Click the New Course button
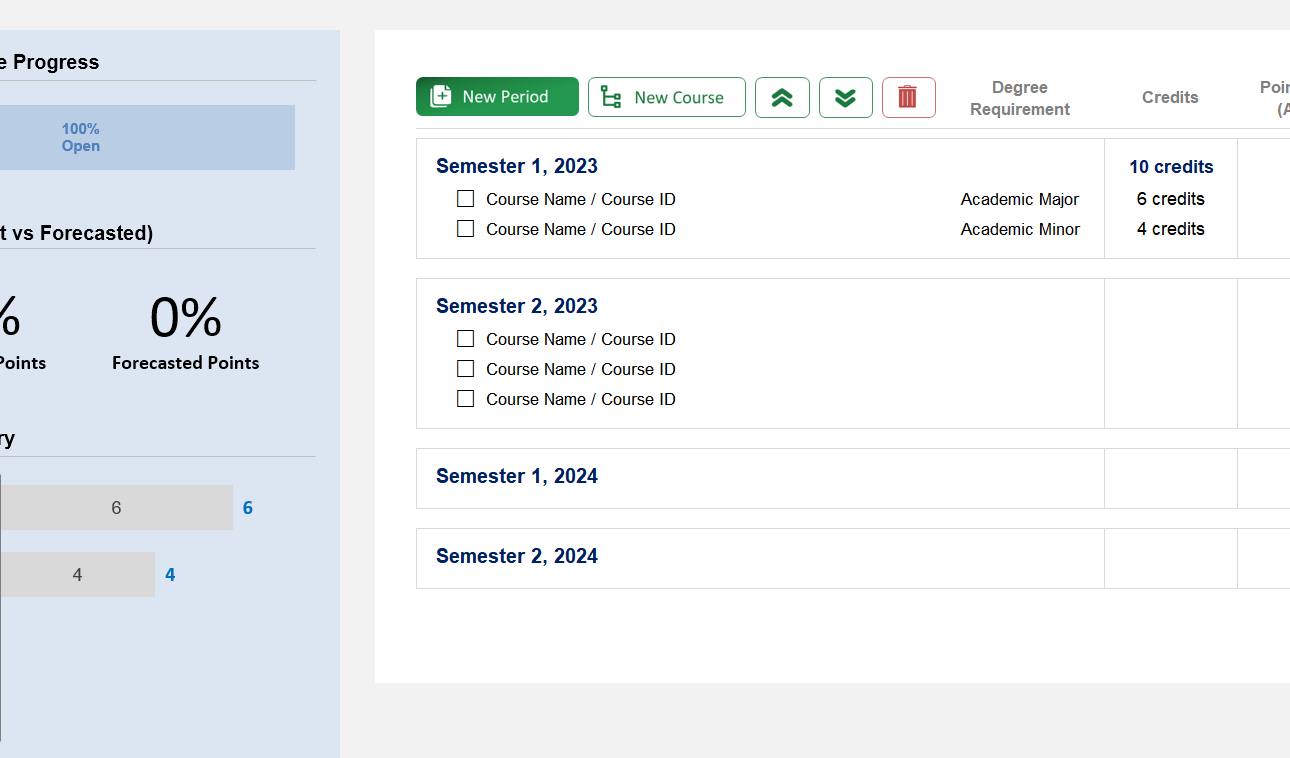This screenshot has width=1290, height=758. [x=666, y=97]
